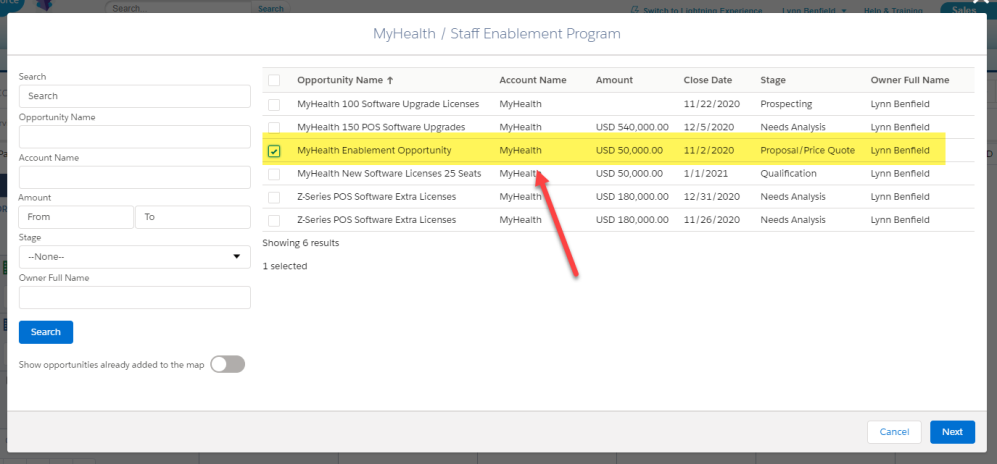Click 'Prospecting' stage cell

point(786,104)
